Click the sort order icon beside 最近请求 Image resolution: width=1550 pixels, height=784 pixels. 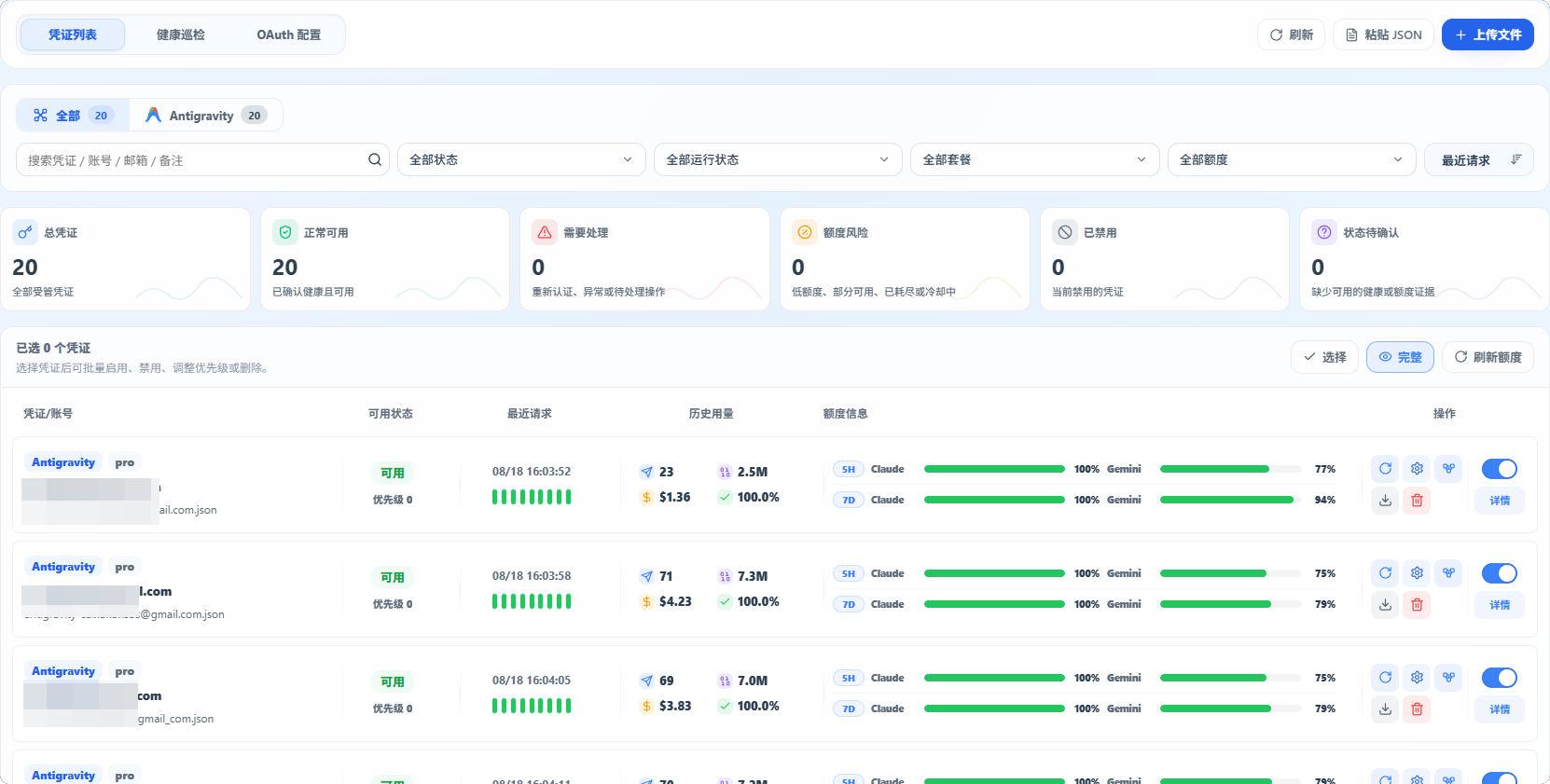[x=1516, y=159]
